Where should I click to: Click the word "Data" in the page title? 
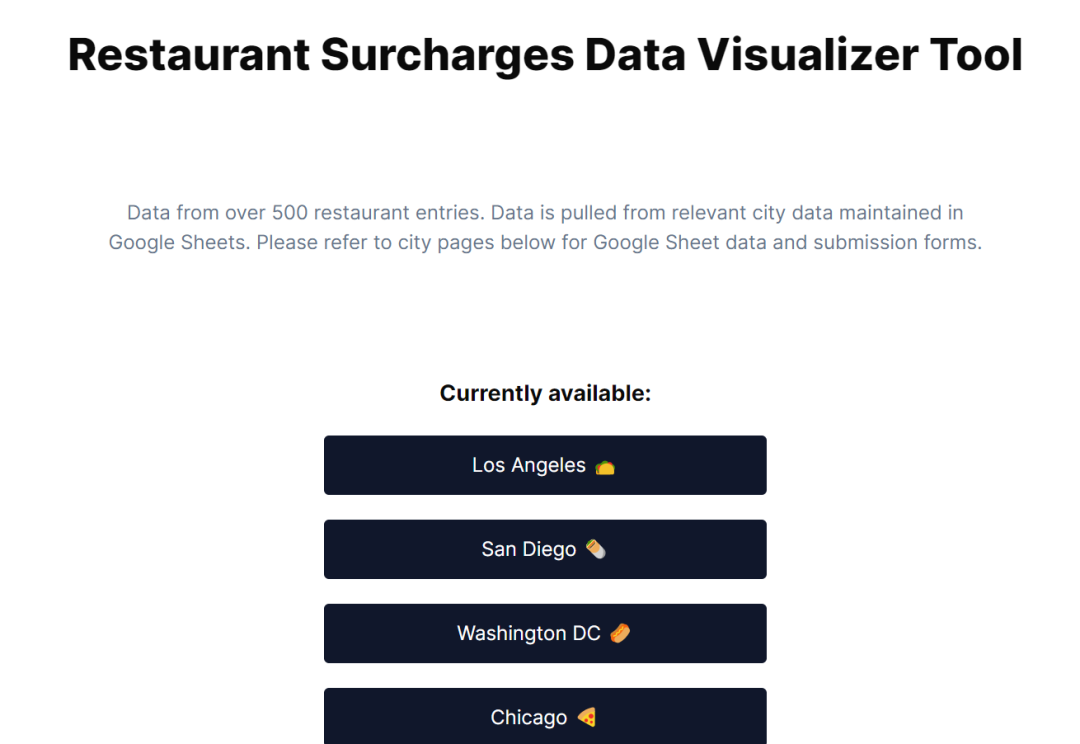[x=634, y=54]
